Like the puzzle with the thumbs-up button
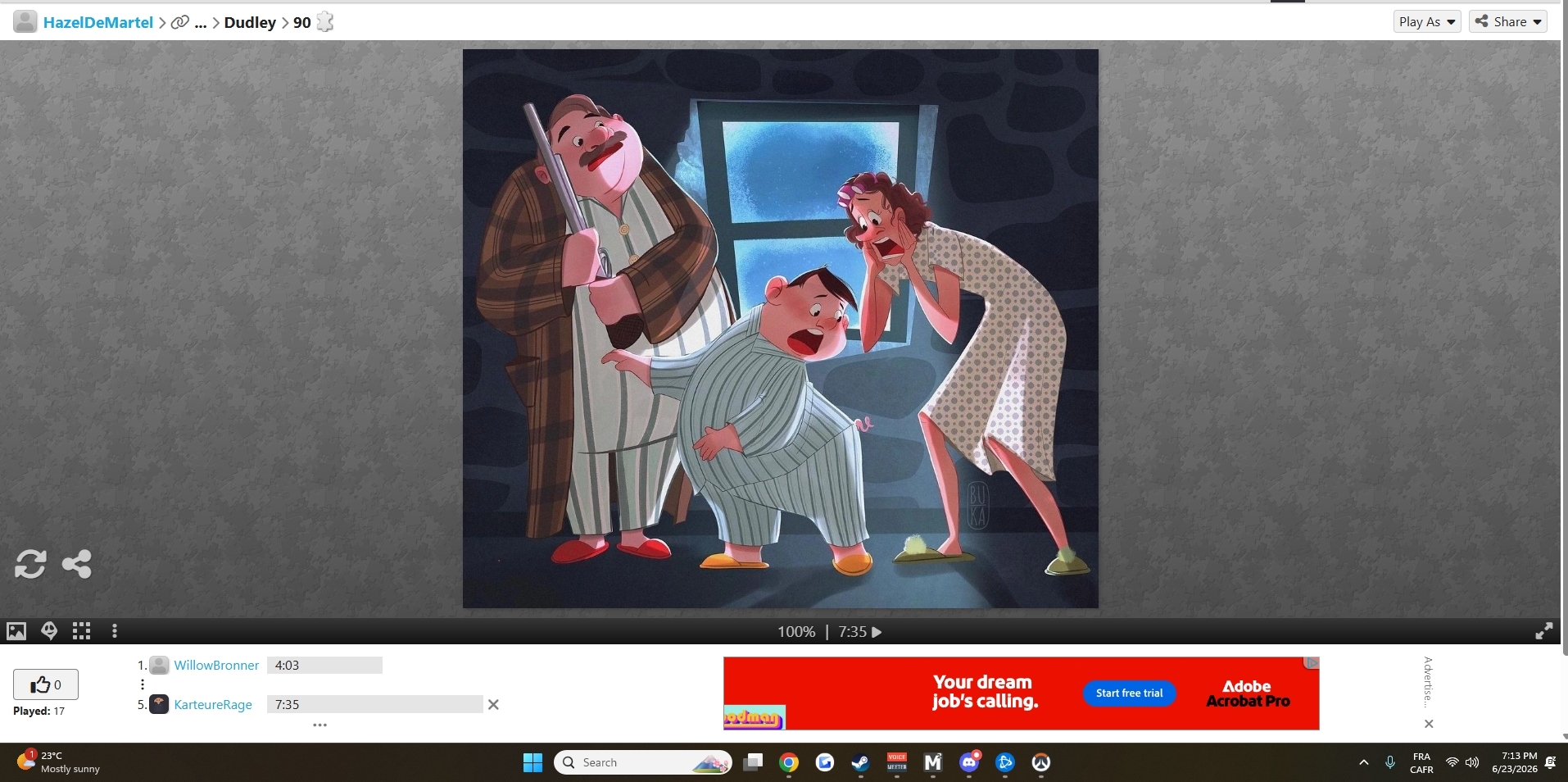This screenshot has height=782, width=1568. [x=46, y=684]
